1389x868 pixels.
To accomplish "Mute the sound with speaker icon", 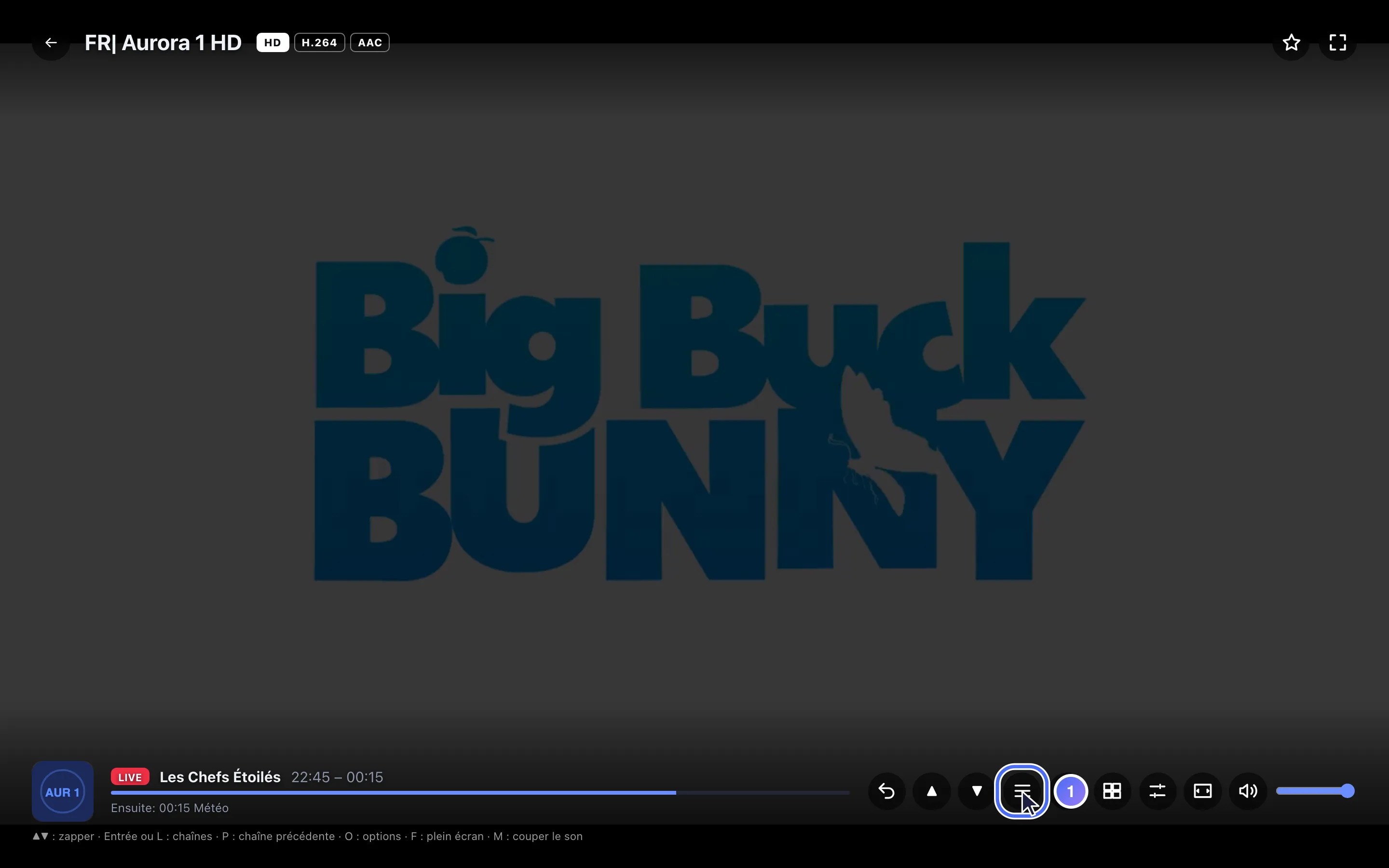I will (x=1248, y=791).
